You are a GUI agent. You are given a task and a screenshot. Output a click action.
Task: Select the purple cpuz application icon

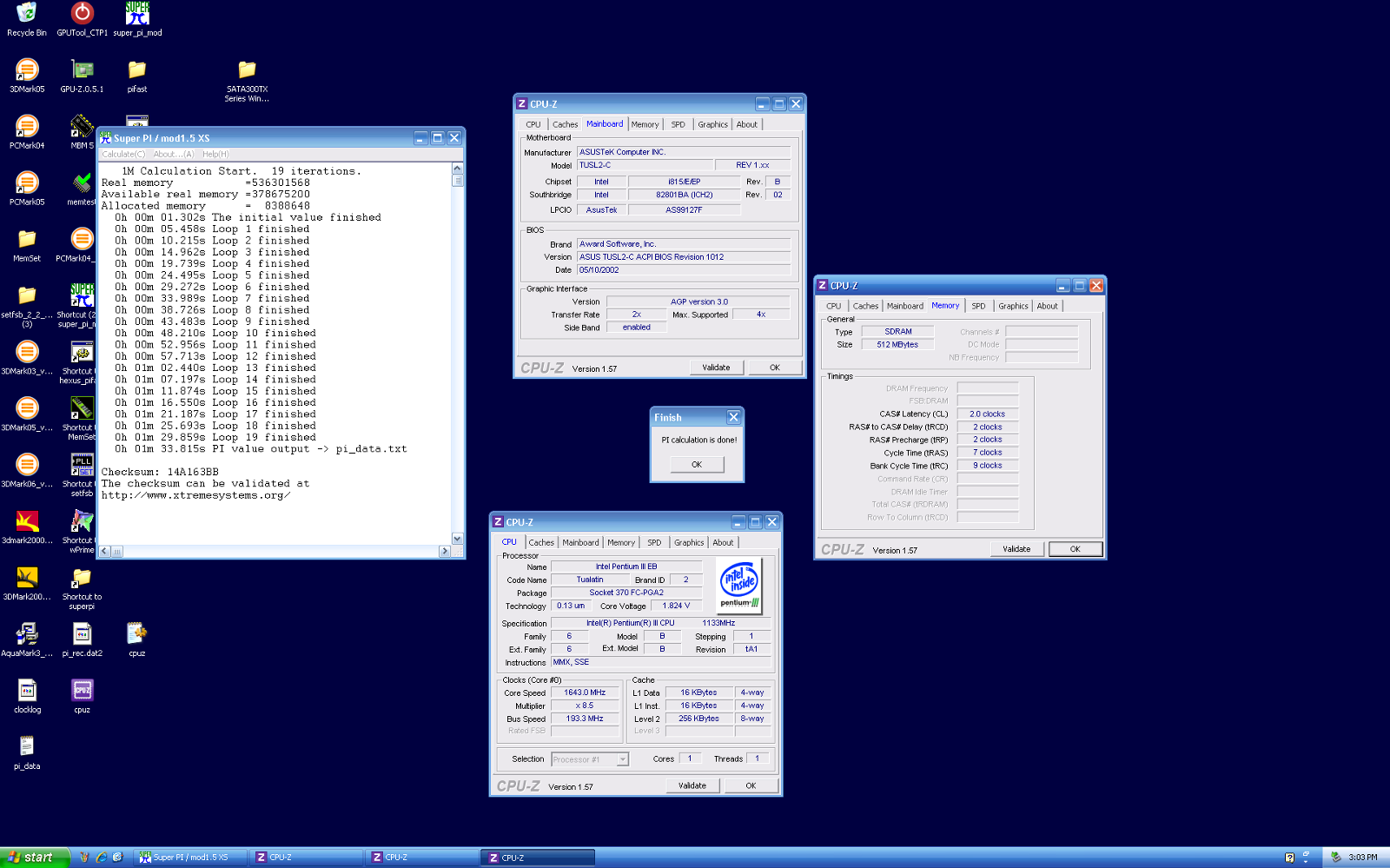tap(82, 696)
